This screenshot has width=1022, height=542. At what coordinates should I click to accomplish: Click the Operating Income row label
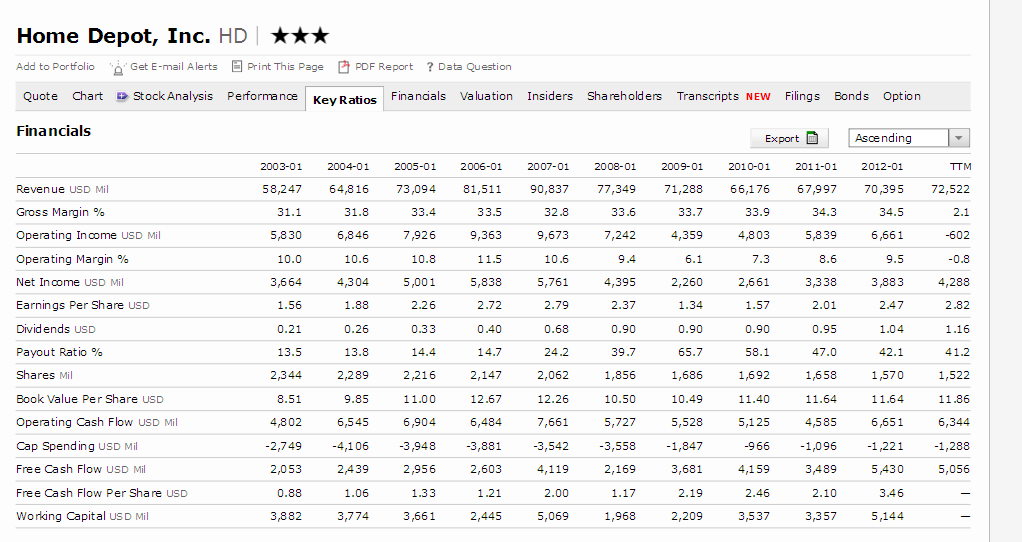tap(89, 235)
